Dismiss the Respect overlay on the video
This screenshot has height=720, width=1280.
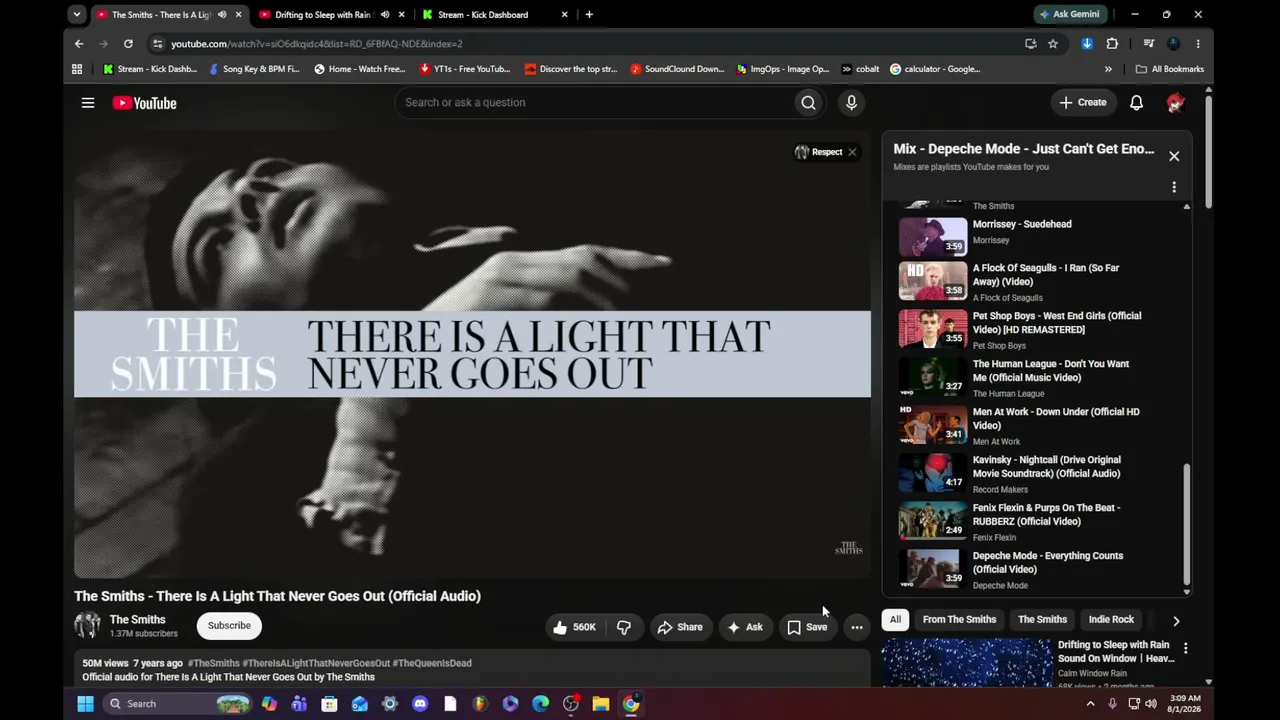click(x=852, y=152)
